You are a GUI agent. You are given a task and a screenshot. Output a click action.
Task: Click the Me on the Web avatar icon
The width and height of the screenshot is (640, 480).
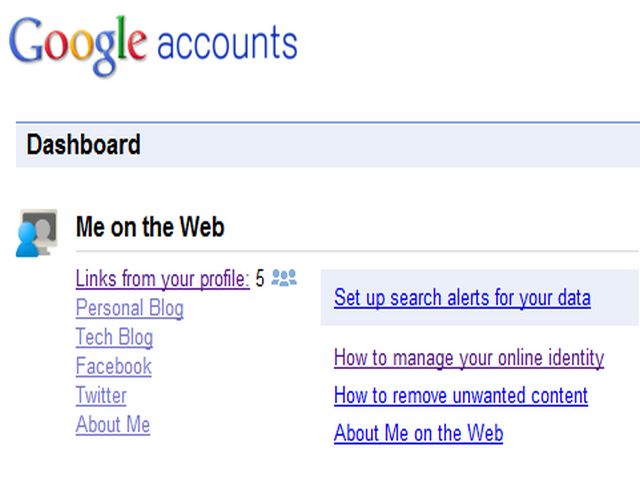click(x=37, y=232)
